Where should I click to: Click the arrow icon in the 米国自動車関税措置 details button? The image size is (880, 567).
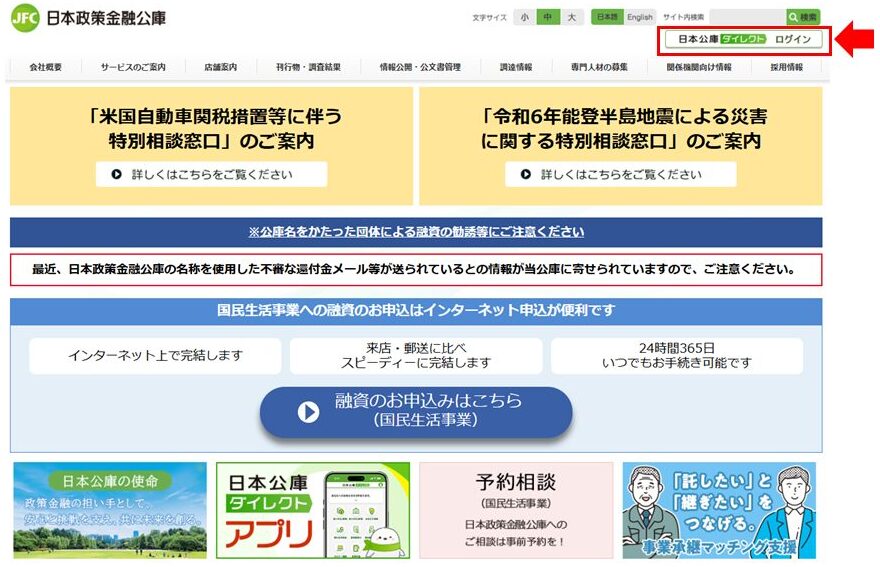[x=116, y=174]
